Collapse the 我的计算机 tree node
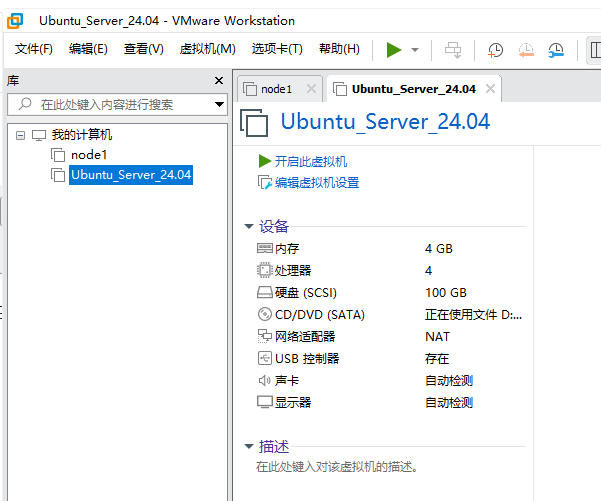The image size is (601, 501). 20,135
